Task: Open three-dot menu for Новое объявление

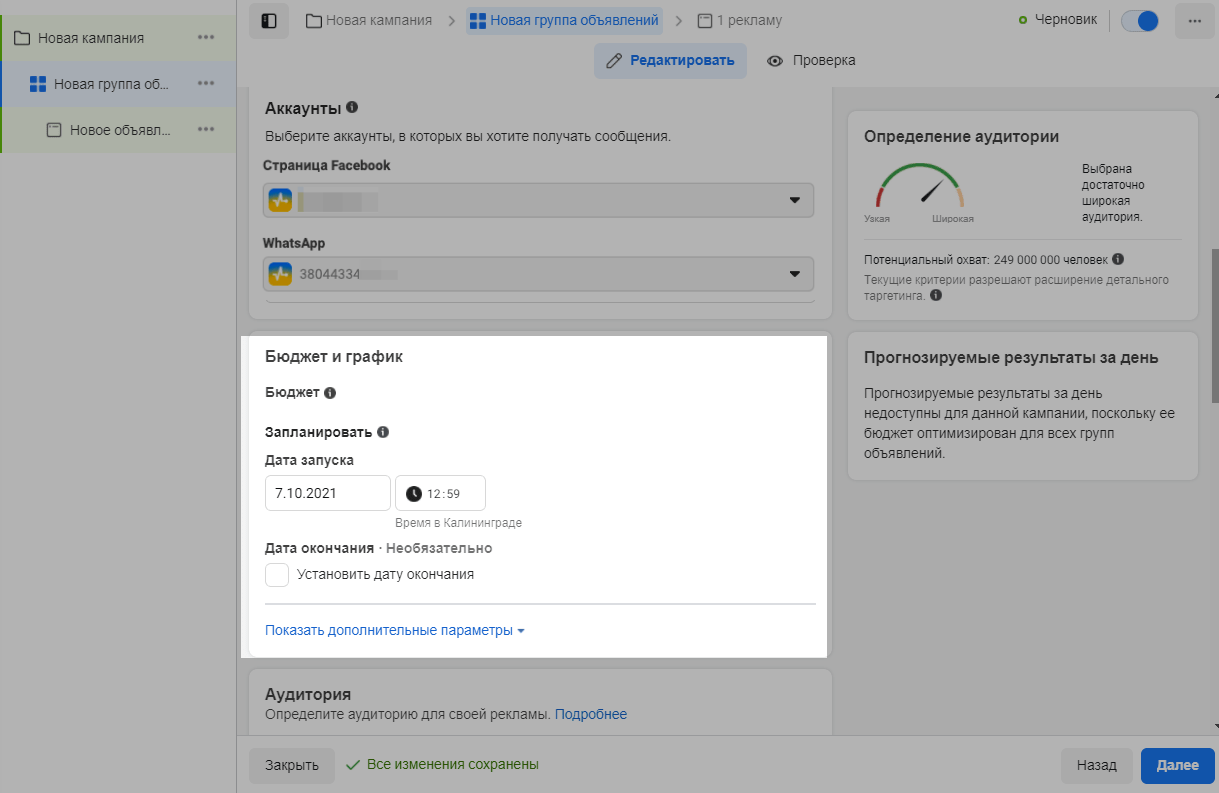Action: pos(206,130)
